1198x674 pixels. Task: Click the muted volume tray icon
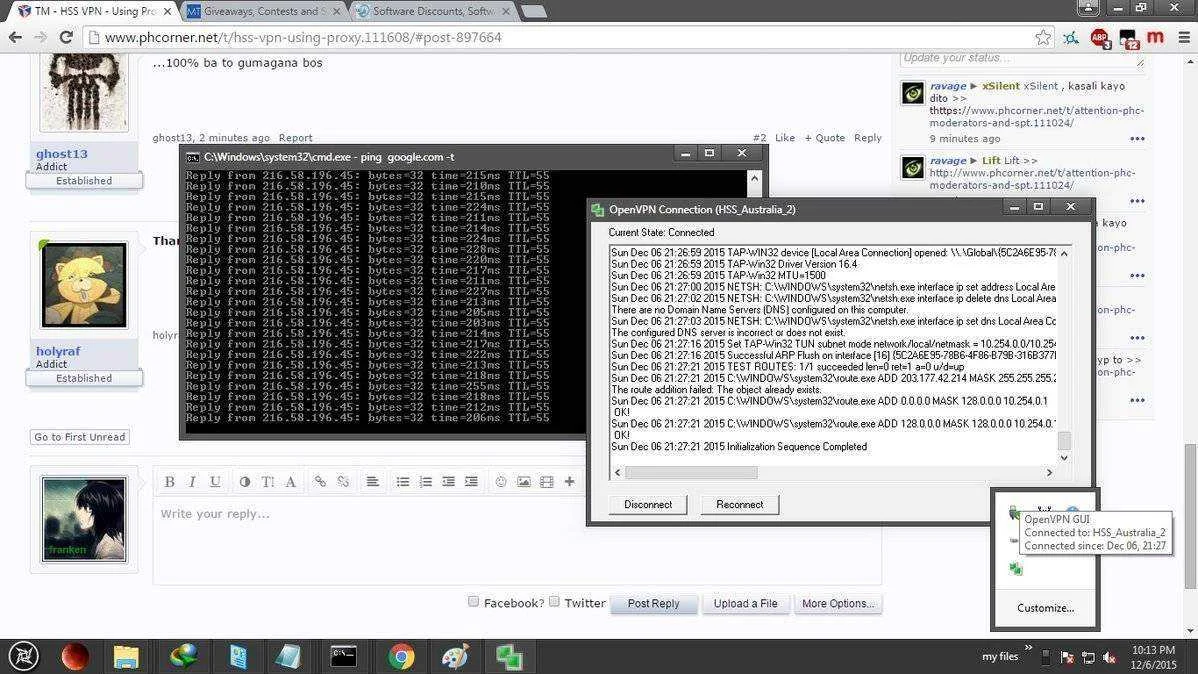1109,657
